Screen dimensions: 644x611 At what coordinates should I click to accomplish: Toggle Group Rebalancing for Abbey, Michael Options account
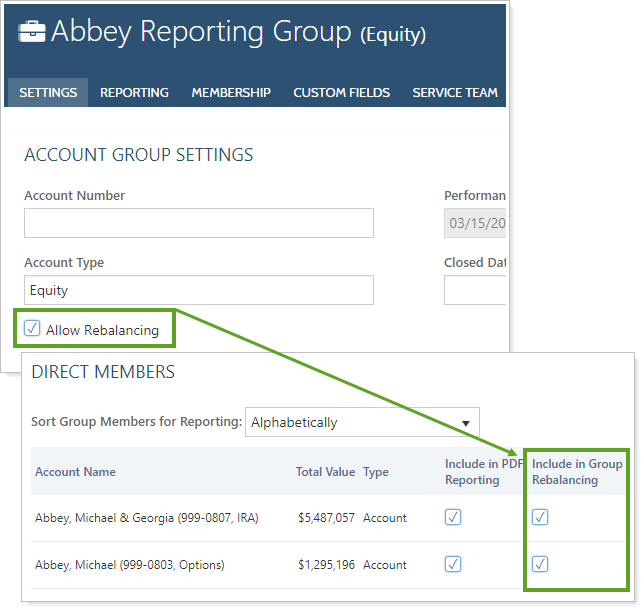point(540,564)
